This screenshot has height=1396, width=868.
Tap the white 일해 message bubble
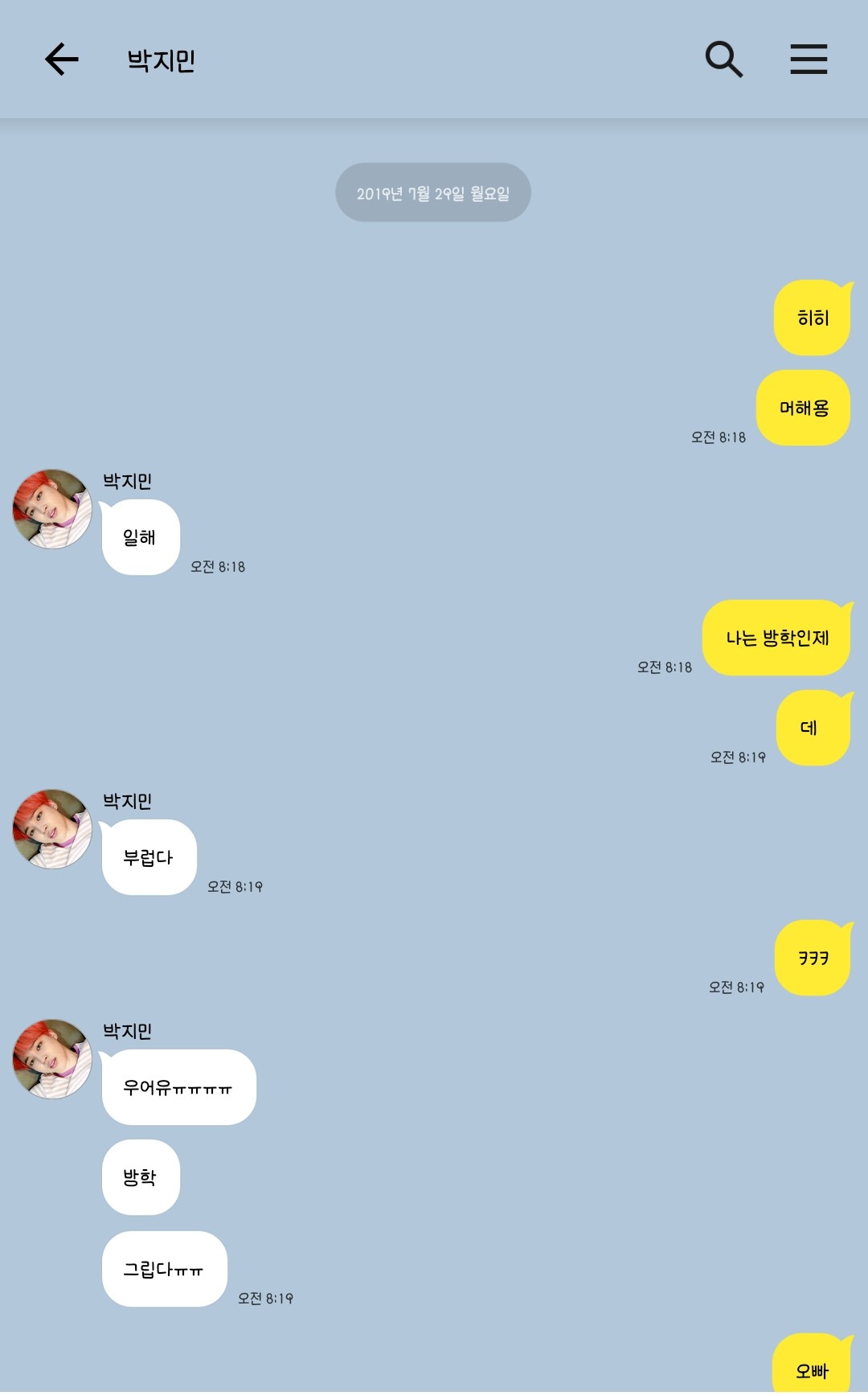140,537
